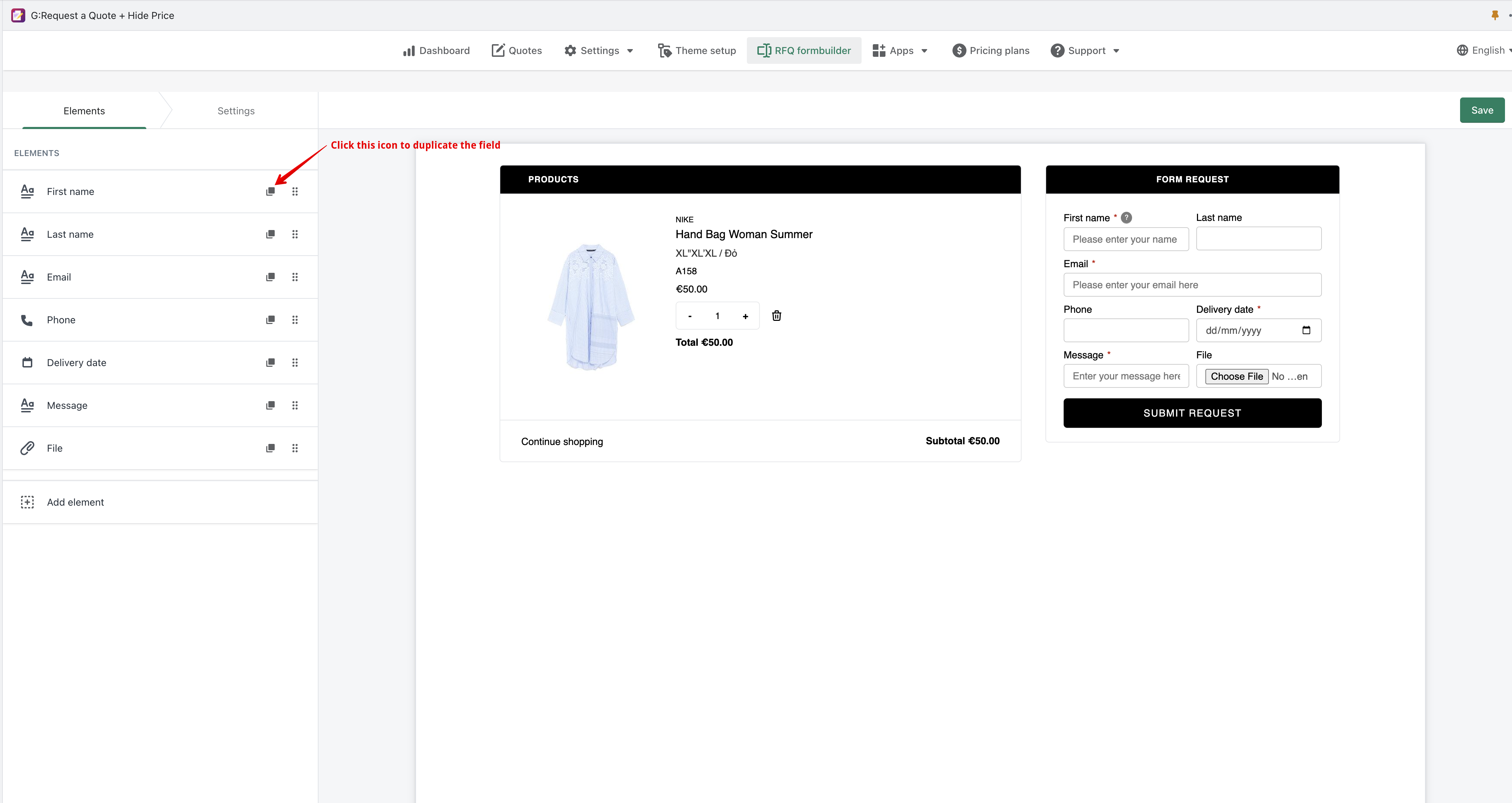
Task: Open Theme setup
Action: (697, 50)
